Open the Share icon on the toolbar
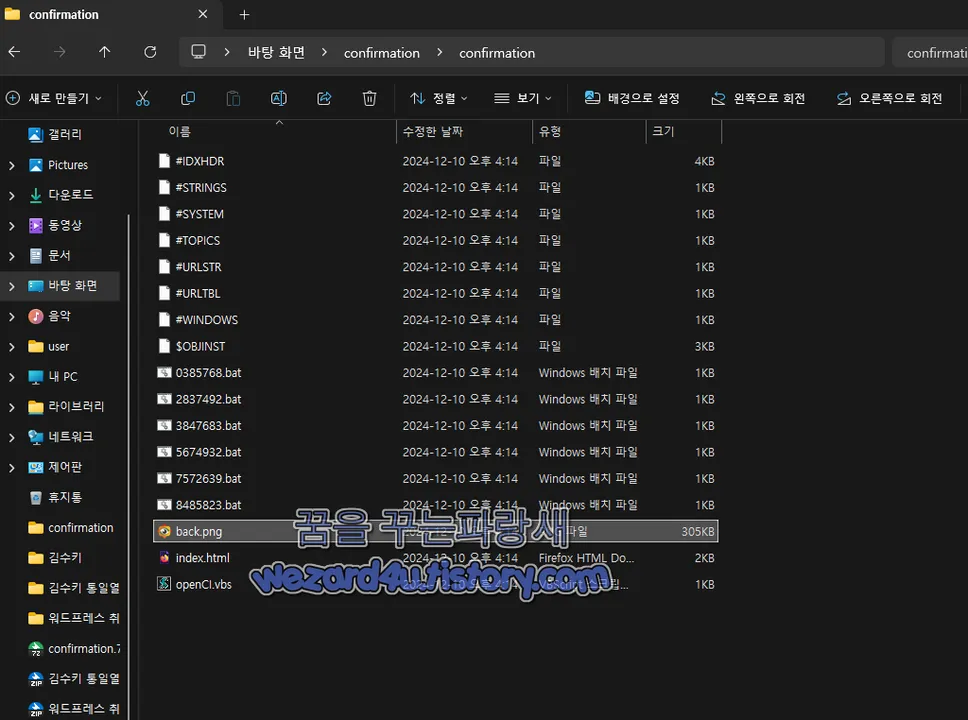The width and height of the screenshot is (968, 720). tap(324, 98)
